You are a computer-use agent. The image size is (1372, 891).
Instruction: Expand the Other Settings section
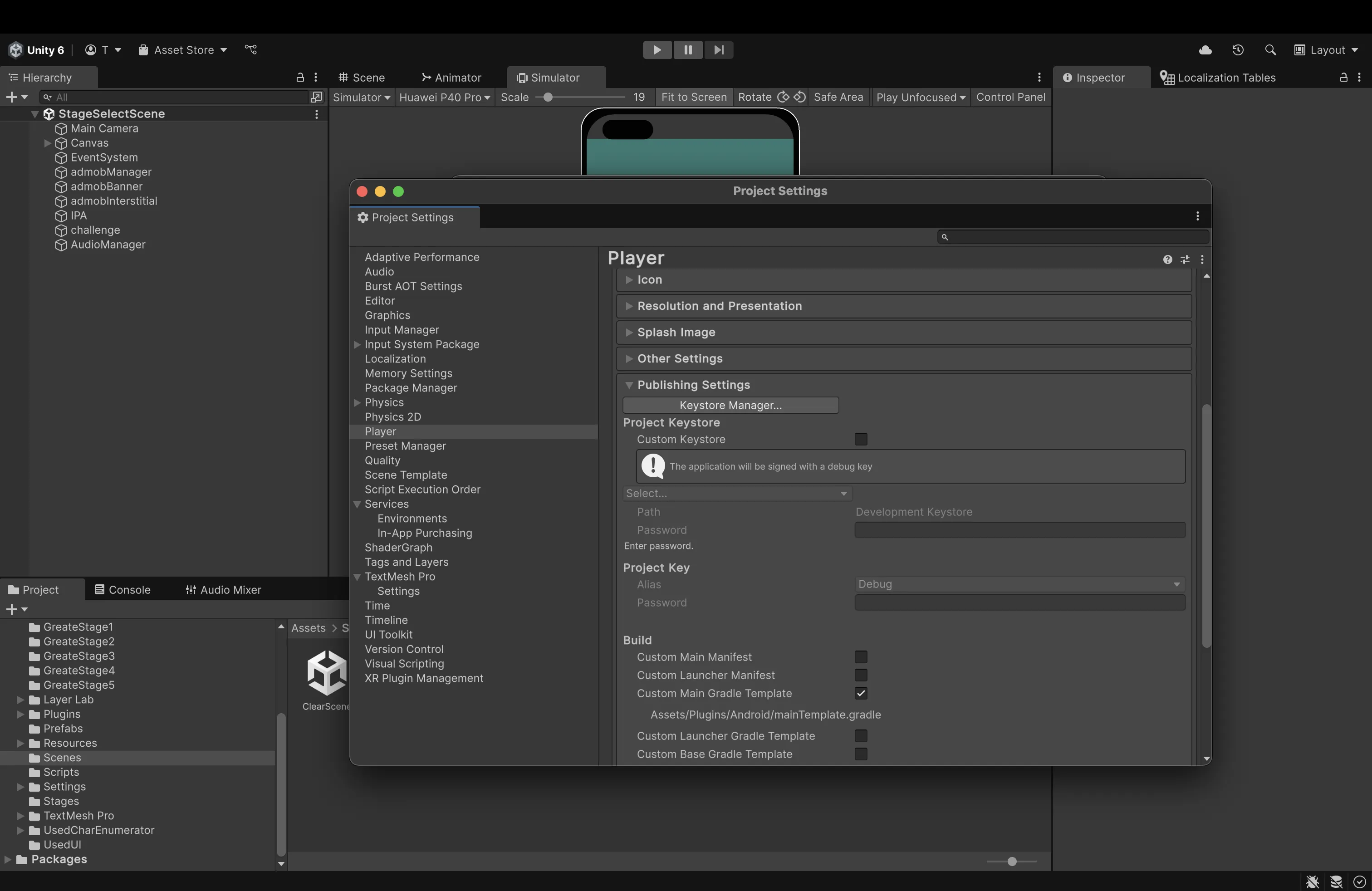680,358
